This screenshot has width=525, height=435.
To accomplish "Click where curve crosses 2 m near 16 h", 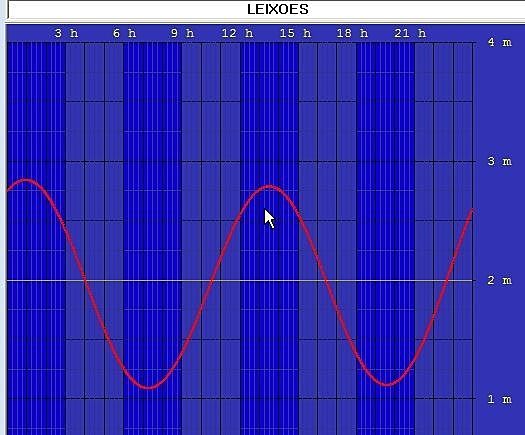I will [x=326, y=280].
